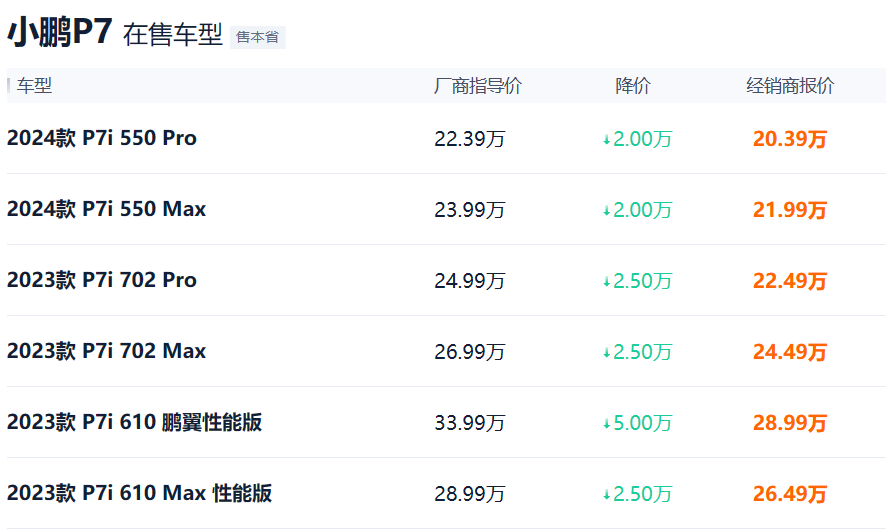Select the 2023款 P7i 702 Pro entry

[x=102, y=280]
